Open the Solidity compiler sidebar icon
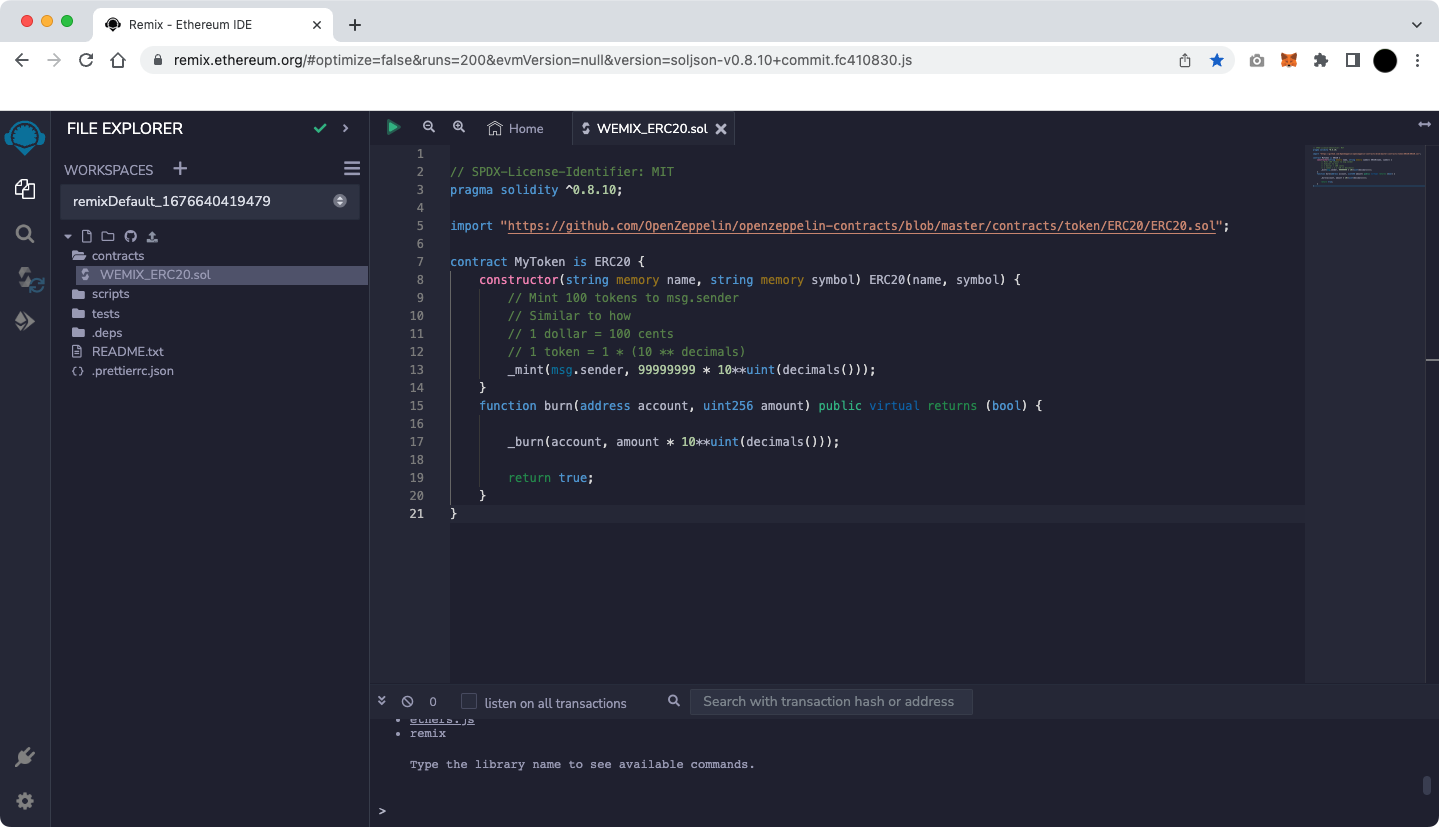 (30, 279)
